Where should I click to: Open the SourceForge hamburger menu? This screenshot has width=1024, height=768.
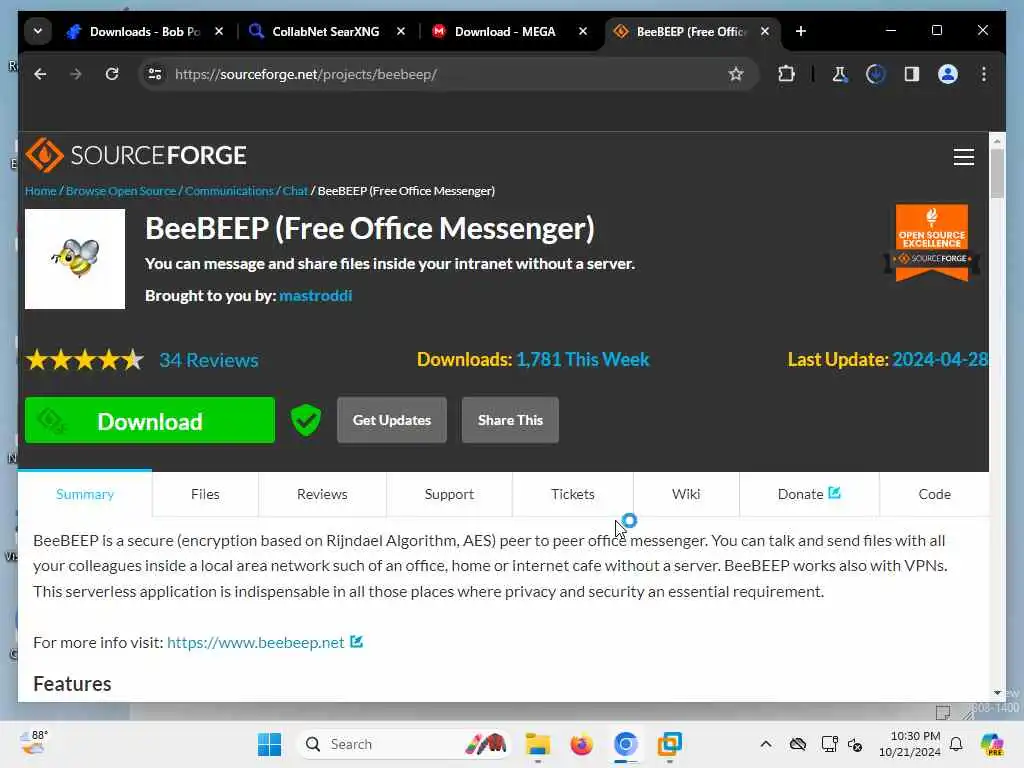(x=963, y=157)
